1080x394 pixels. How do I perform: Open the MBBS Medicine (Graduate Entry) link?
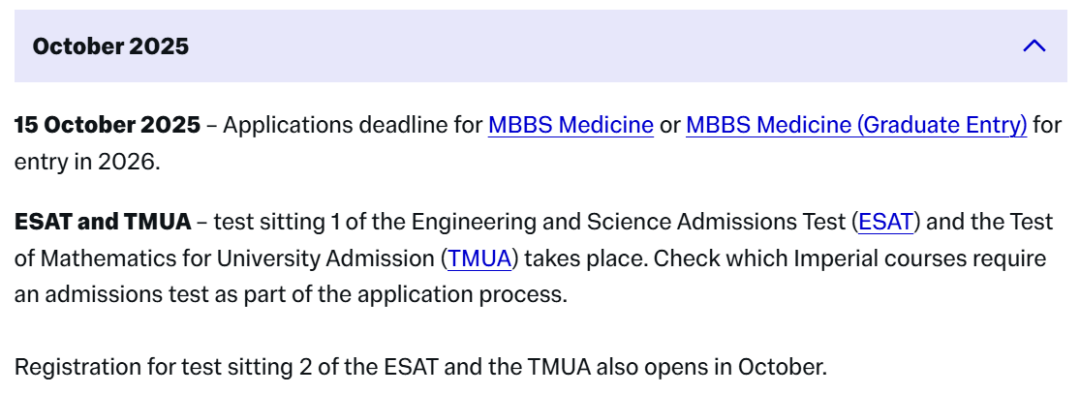click(x=856, y=125)
